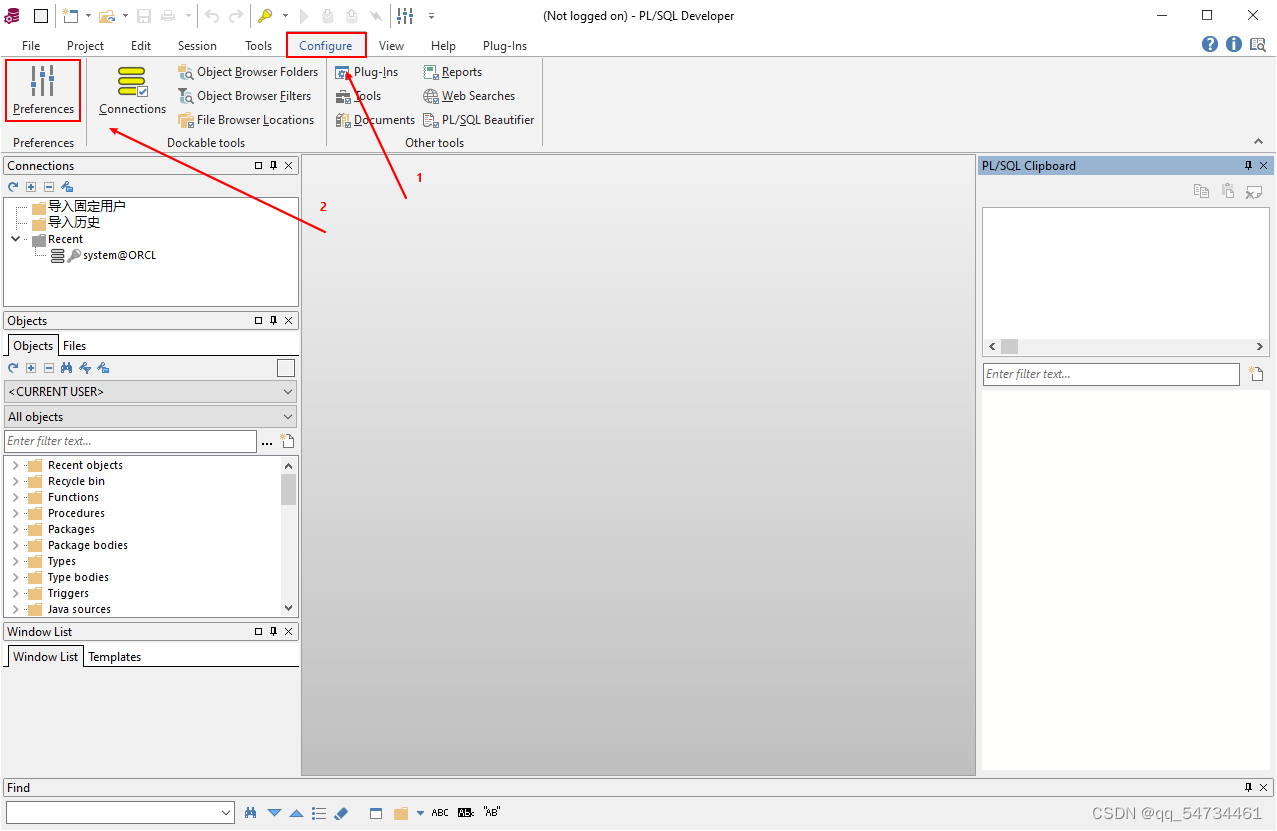Select the Type bodies folder
This screenshot has width=1277, height=831.
(78, 577)
